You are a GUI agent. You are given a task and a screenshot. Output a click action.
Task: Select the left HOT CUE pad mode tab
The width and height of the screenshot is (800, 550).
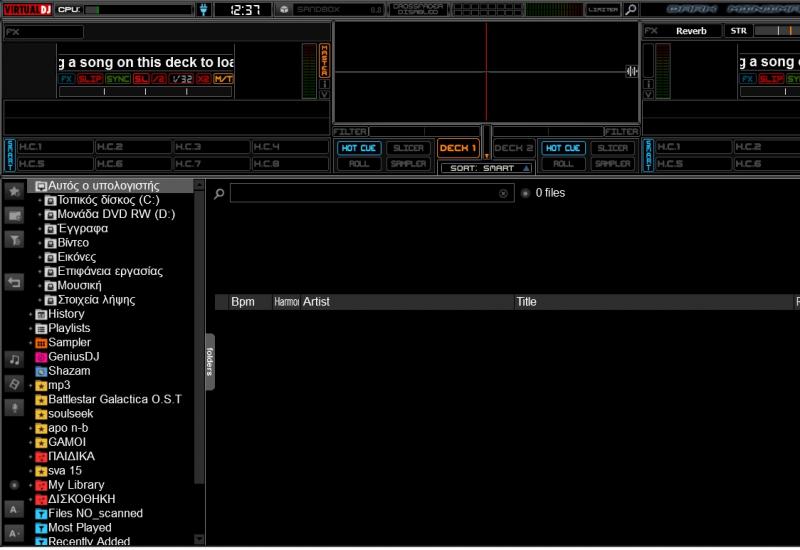click(x=359, y=148)
